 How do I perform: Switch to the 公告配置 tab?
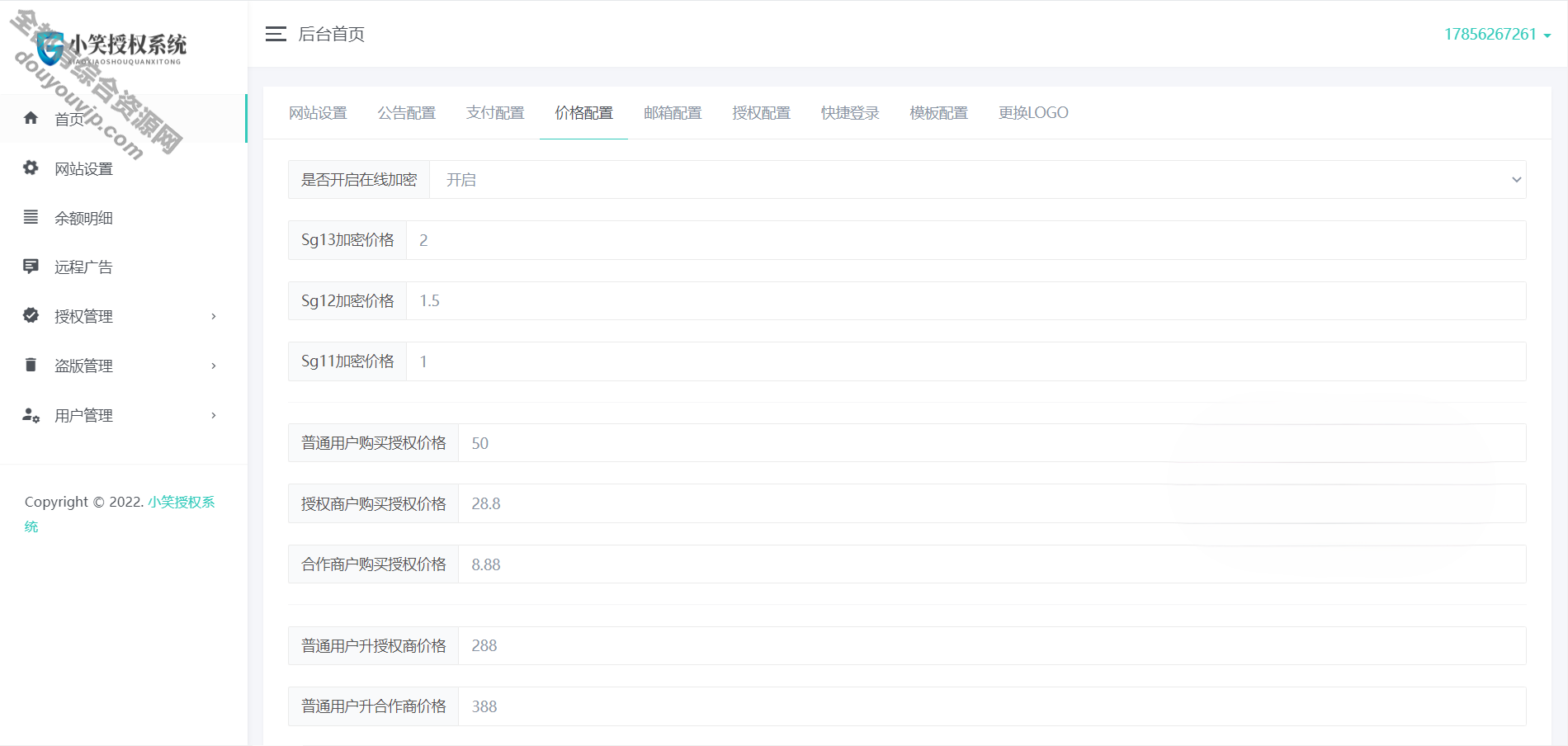tap(406, 113)
